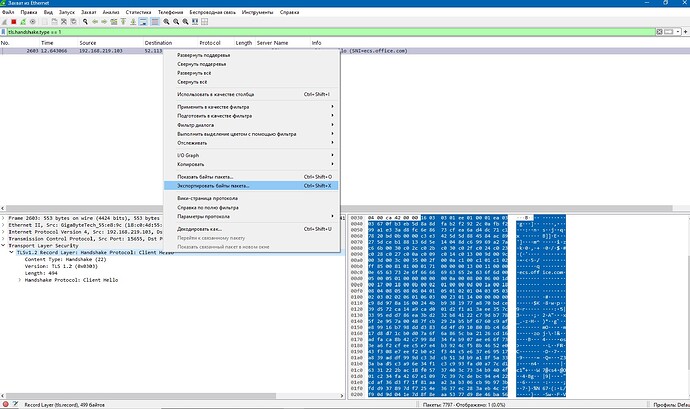Click the display filter input field
The width and height of the screenshot is (690, 409).
coord(300,32)
